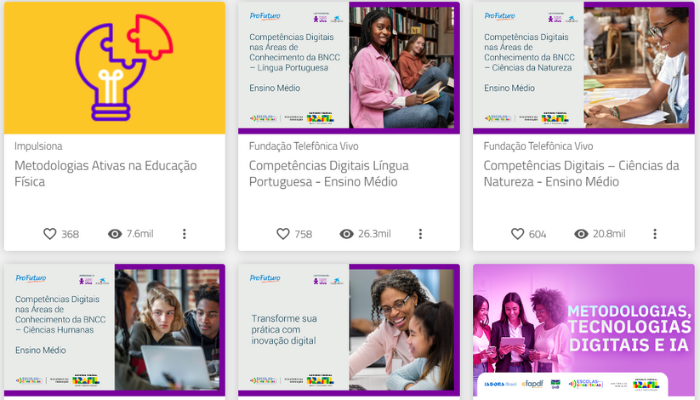Open the Transforme sua prática thumbnail

[349, 330]
